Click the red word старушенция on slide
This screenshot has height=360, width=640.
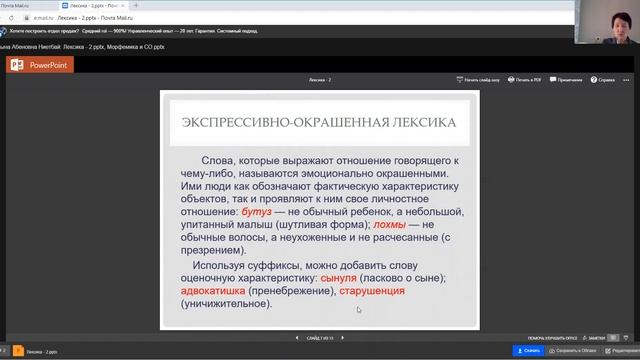coord(372,291)
